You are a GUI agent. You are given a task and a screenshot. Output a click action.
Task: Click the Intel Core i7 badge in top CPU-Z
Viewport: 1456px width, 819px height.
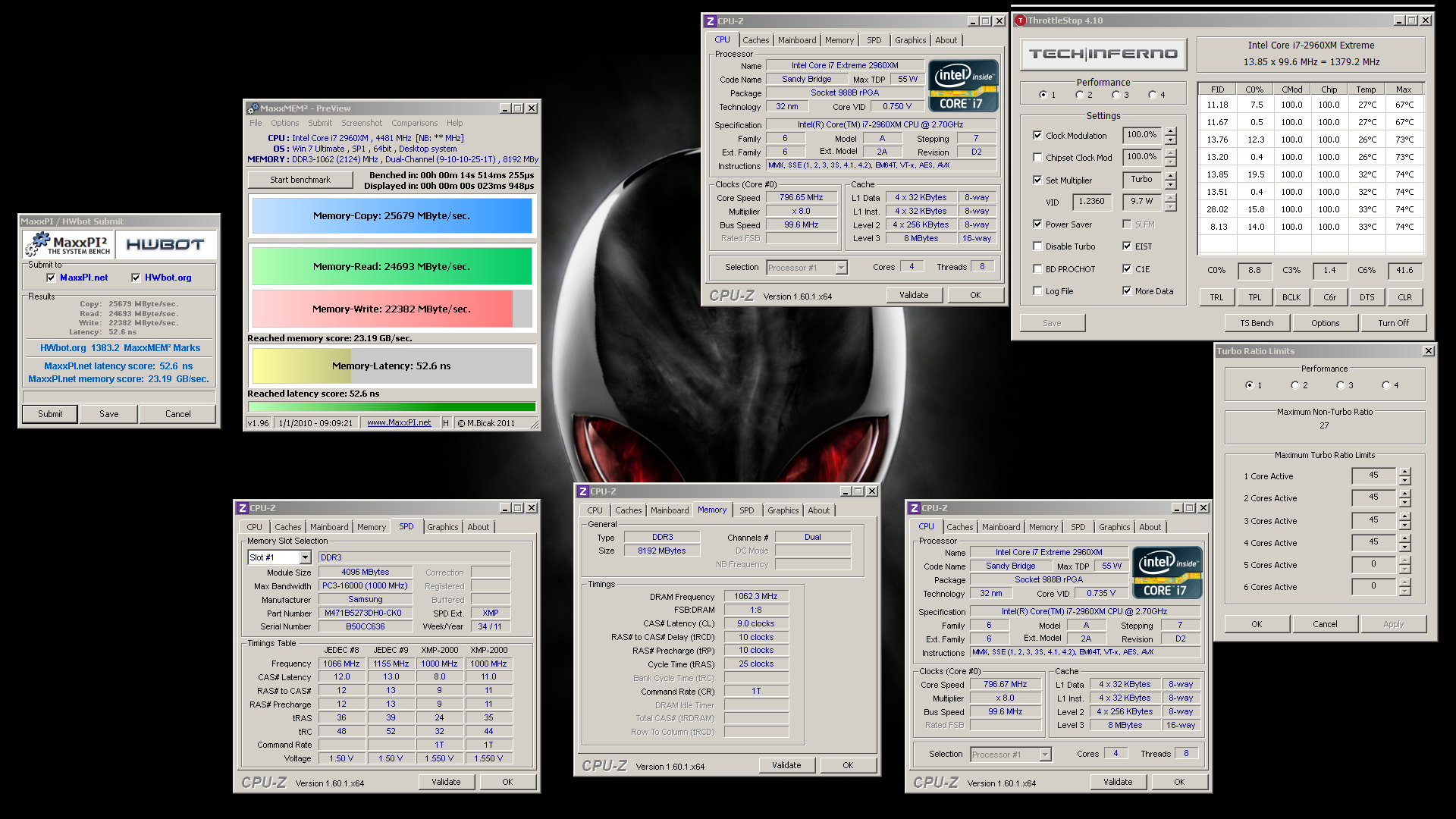pyautogui.click(x=963, y=86)
